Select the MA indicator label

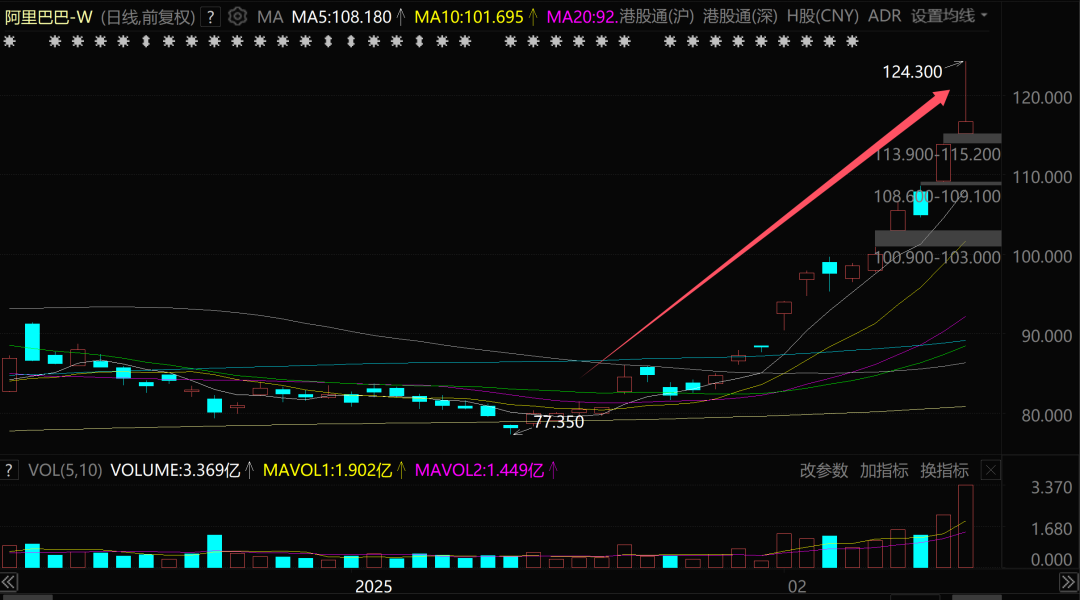[270, 17]
